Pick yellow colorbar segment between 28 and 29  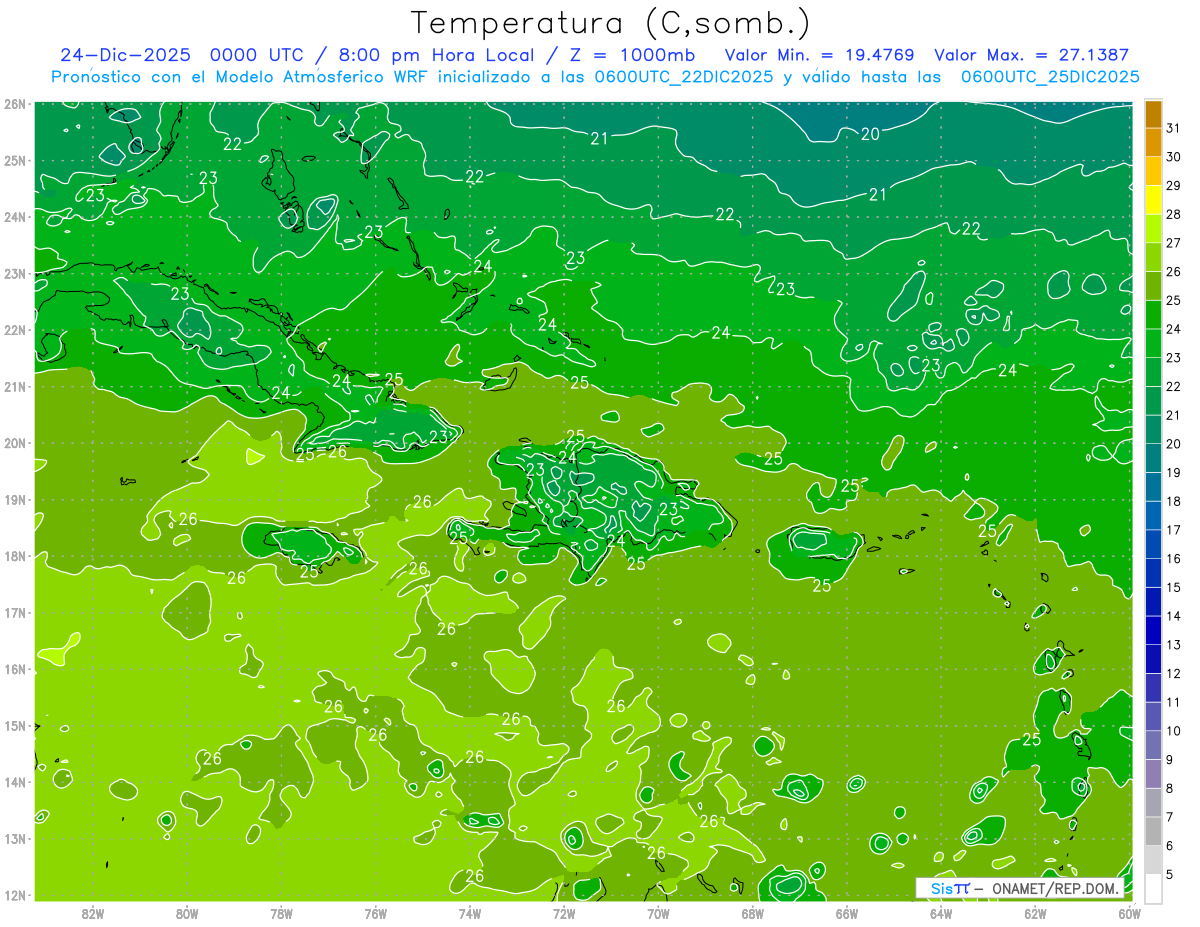1154,200
